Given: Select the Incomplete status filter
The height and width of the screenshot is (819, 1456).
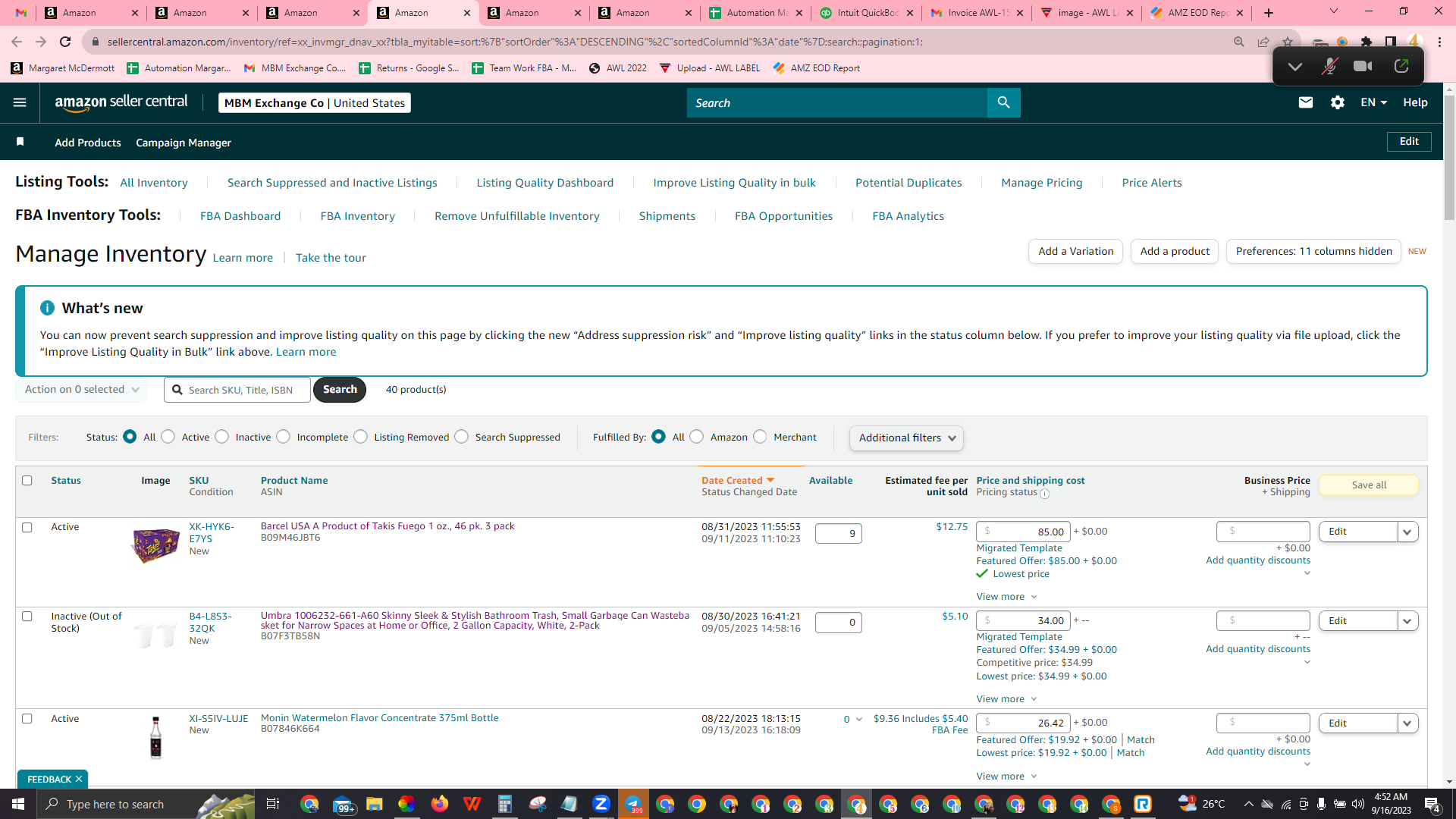Looking at the screenshot, I should tap(284, 437).
